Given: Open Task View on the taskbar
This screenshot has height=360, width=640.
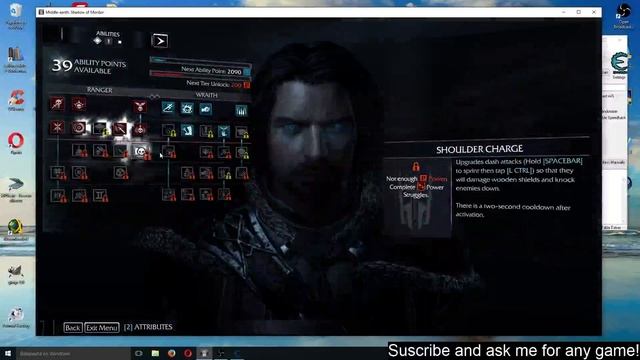Looking at the screenshot, I should pos(139,353).
